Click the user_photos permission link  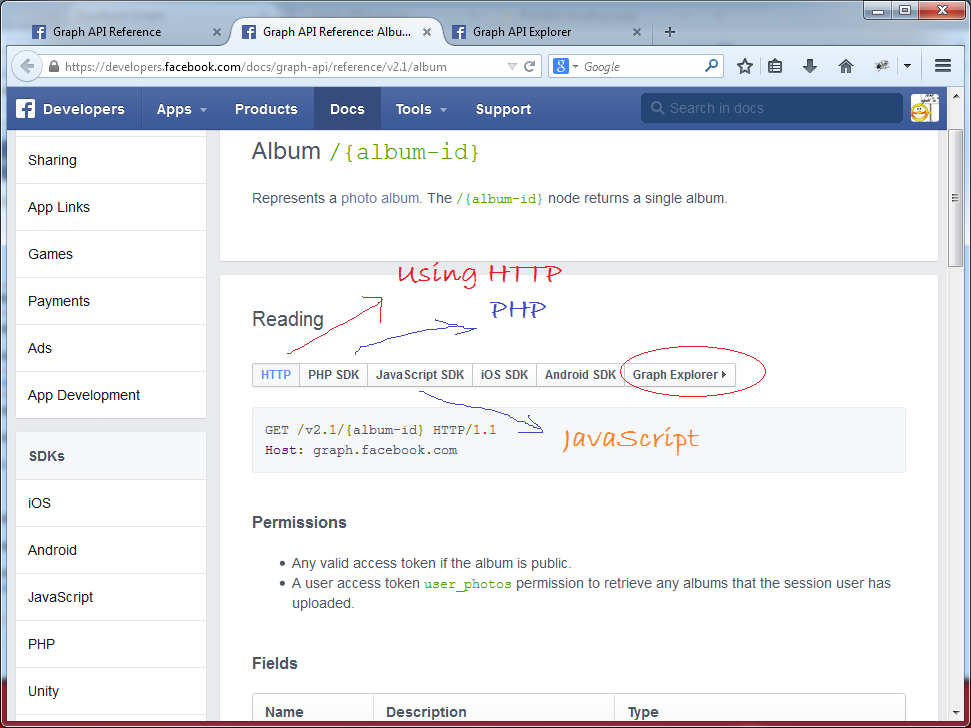[x=468, y=584]
